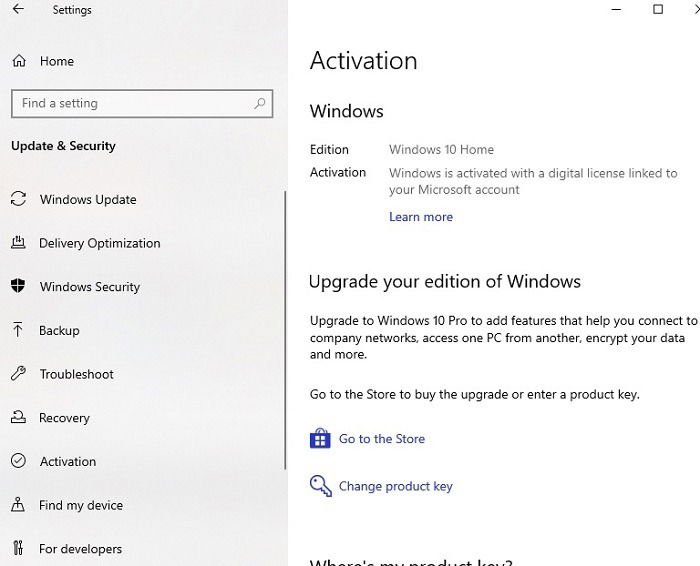Click the Delivery Optimization icon
700x566 pixels.
18,242
